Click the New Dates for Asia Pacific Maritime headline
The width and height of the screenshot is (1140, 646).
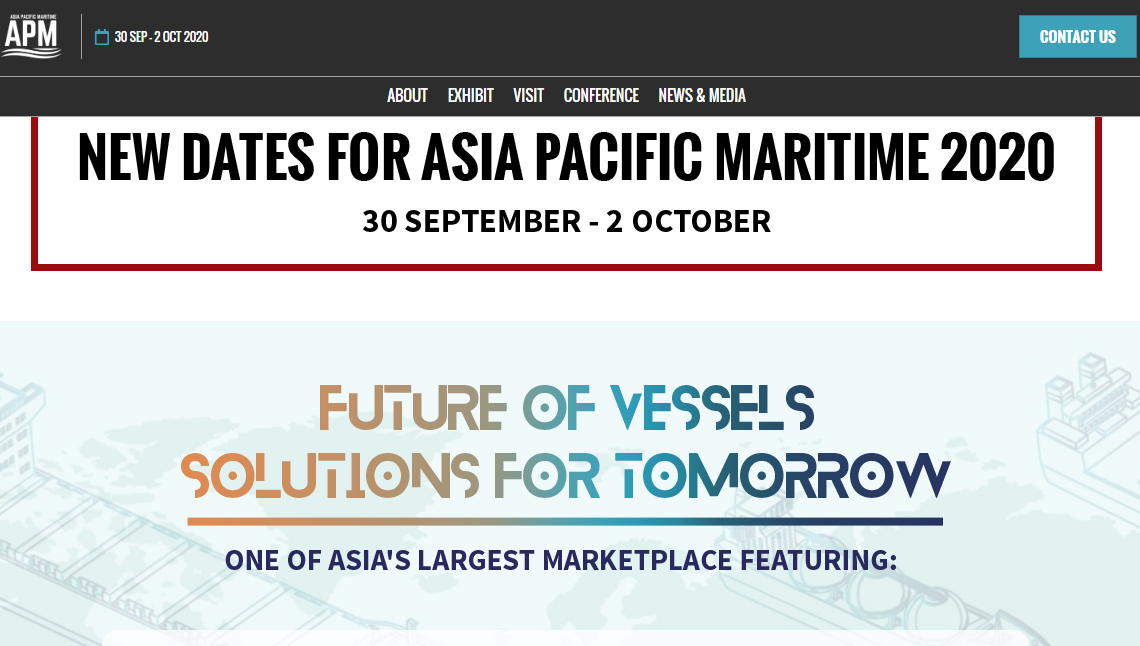[566, 158]
